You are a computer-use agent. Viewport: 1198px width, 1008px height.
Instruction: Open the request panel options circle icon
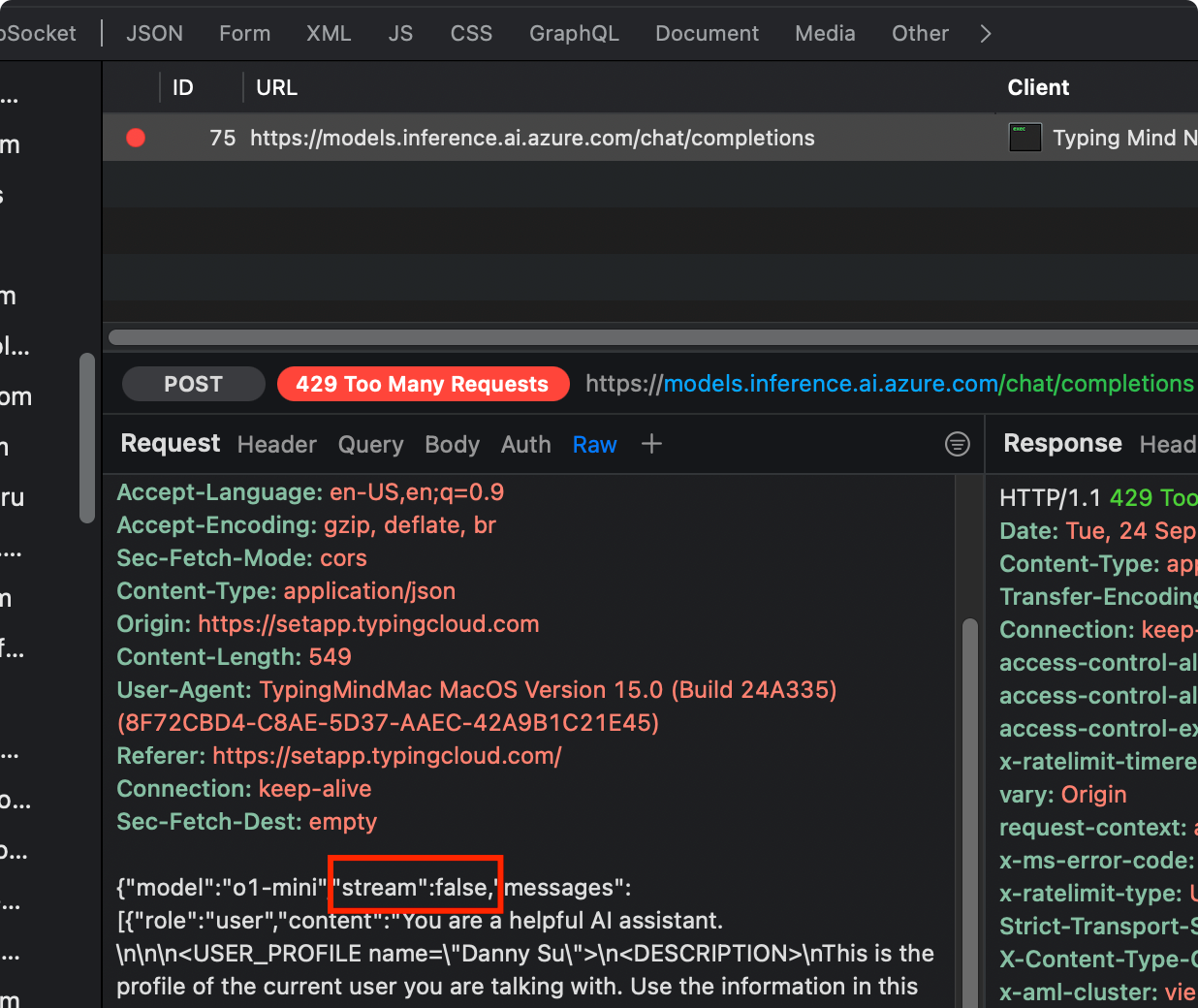[x=957, y=444]
